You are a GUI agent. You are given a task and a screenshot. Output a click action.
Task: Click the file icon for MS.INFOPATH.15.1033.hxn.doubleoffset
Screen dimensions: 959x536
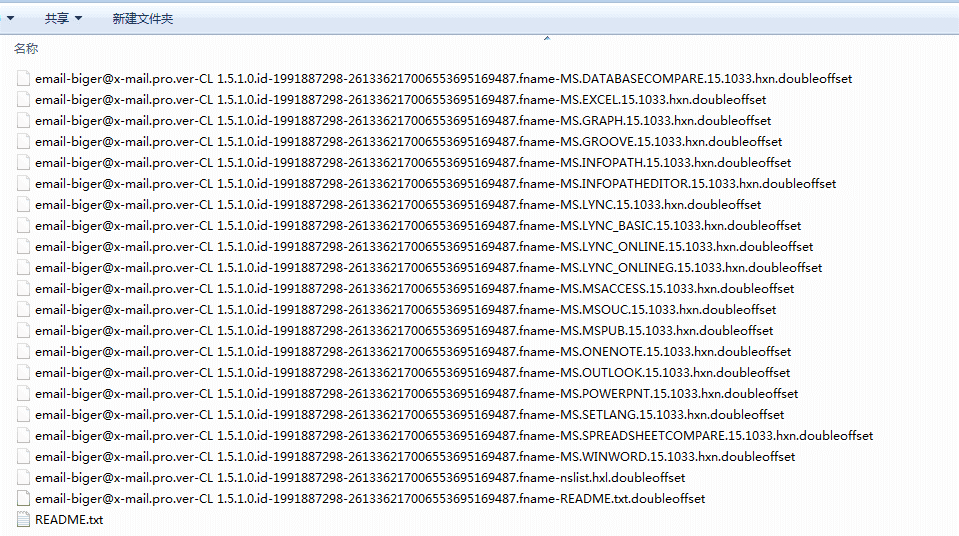coord(23,162)
